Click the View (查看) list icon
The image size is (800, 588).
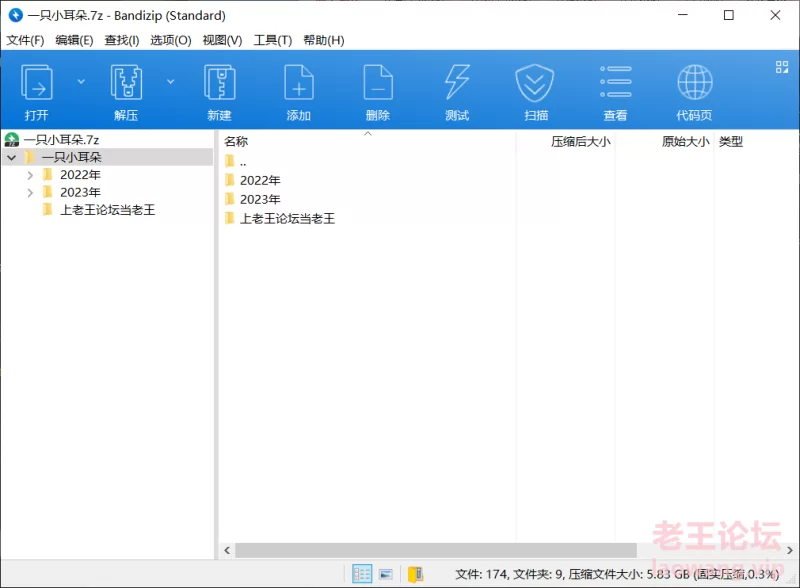coord(615,82)
